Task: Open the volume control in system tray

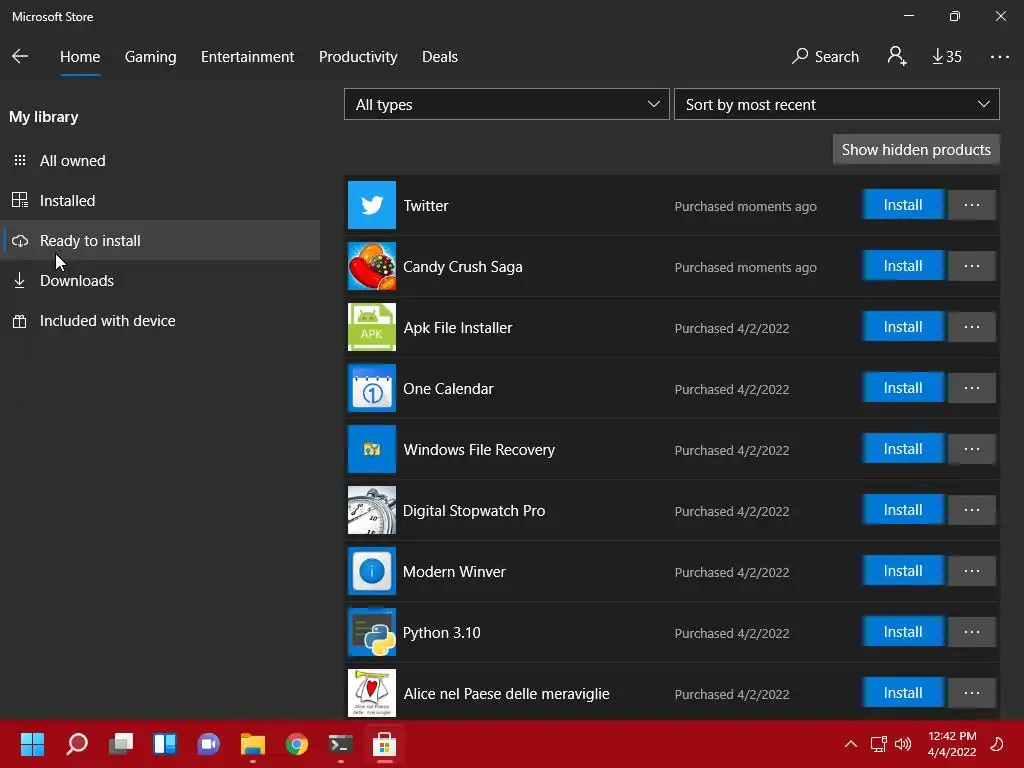Action: tap(903, 744)
